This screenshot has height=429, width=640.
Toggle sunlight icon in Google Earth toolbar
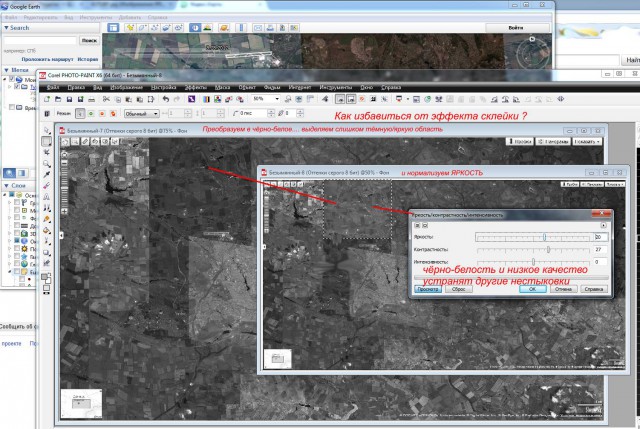pyautogui.click(x=207, y=28)
